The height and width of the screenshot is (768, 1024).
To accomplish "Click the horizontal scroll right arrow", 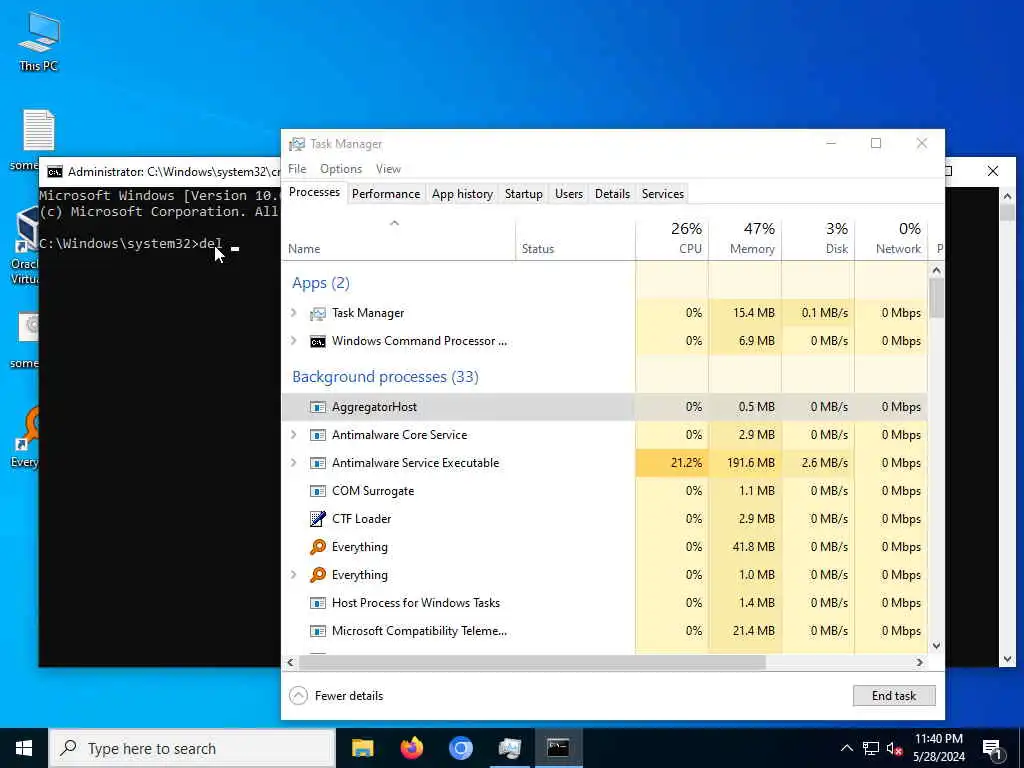I will click(920, 662).
